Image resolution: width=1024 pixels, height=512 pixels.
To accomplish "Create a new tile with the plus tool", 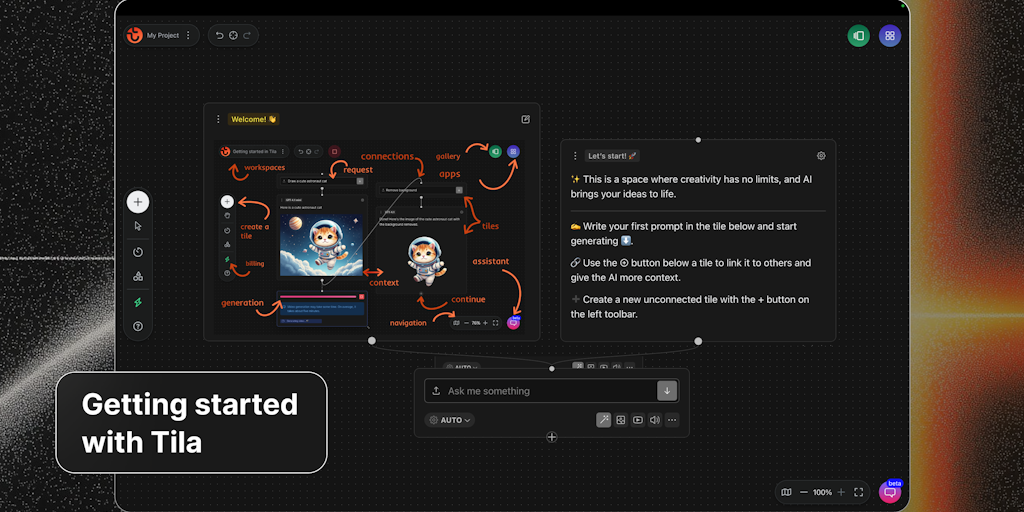I will [138, 202].
